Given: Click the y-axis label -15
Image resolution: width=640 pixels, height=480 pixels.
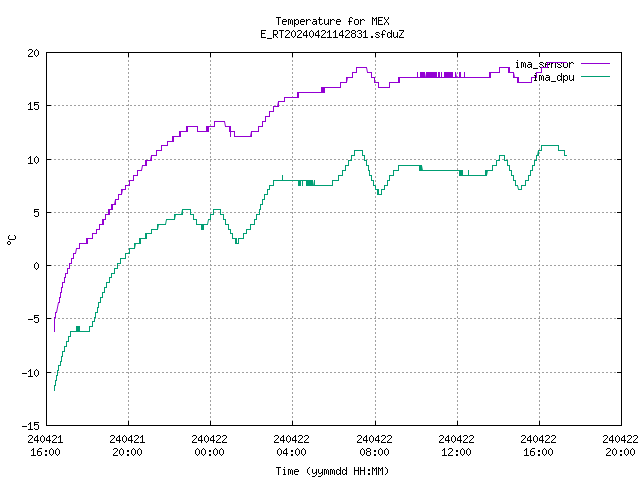Looking at the screenshot, I should point(31,426).
